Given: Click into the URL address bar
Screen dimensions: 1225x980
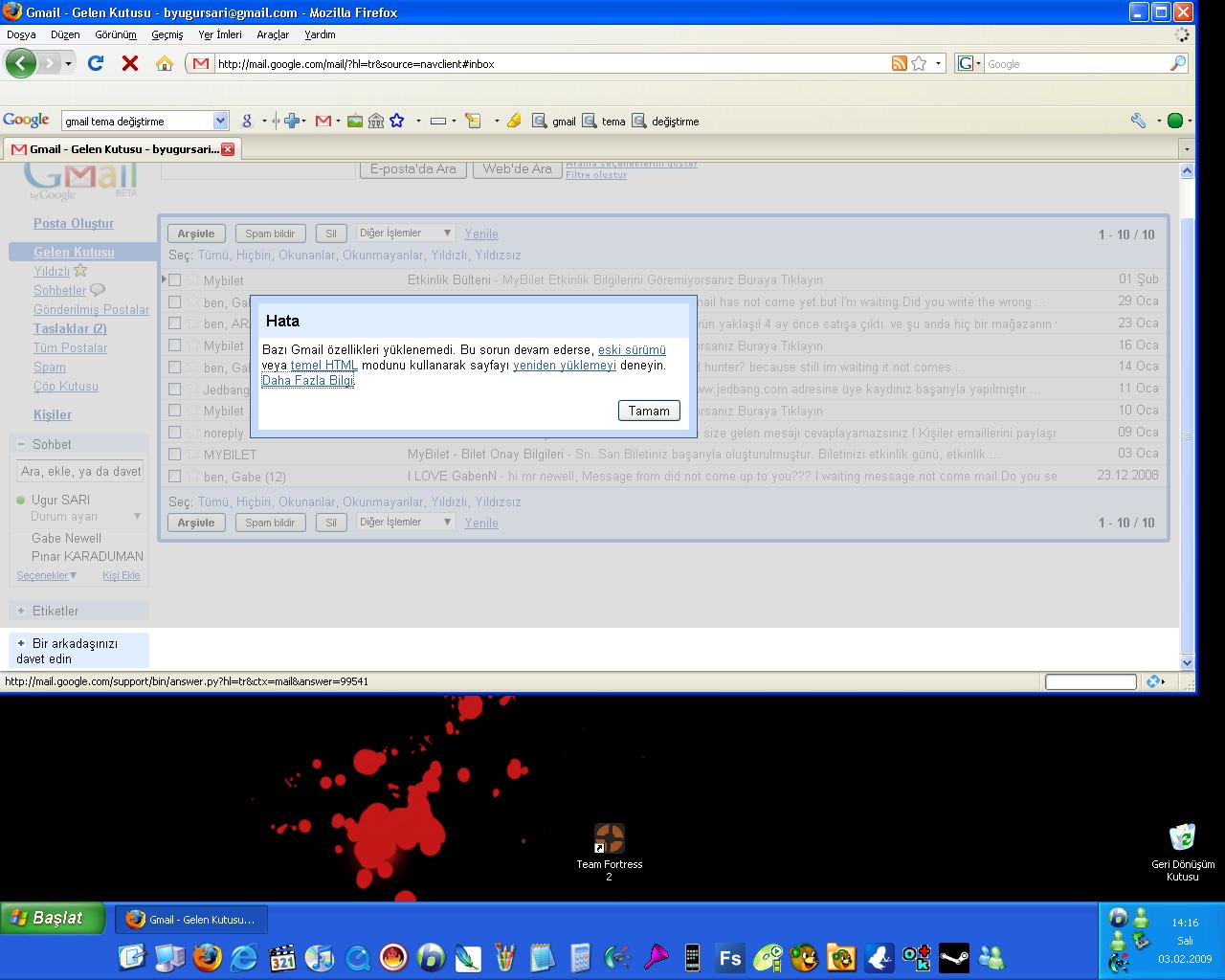Looking at the screenshot, I should (x=550, y=64).
